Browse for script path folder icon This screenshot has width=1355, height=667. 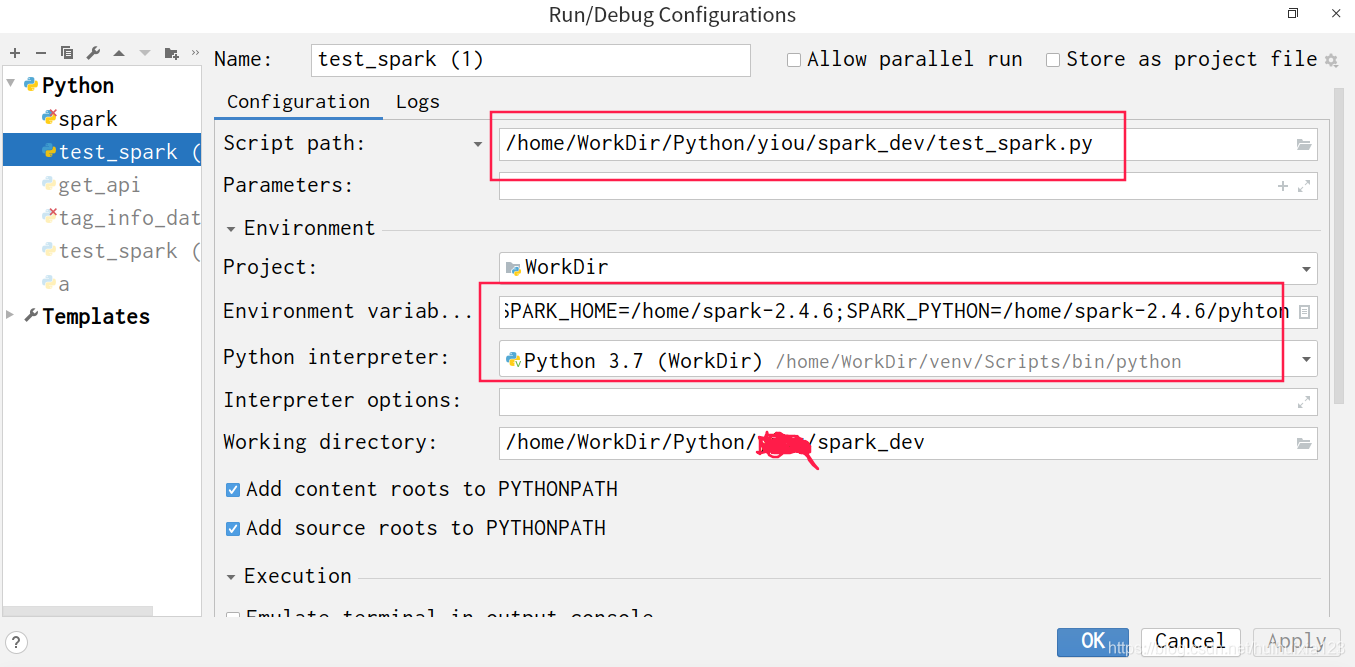1304,145
